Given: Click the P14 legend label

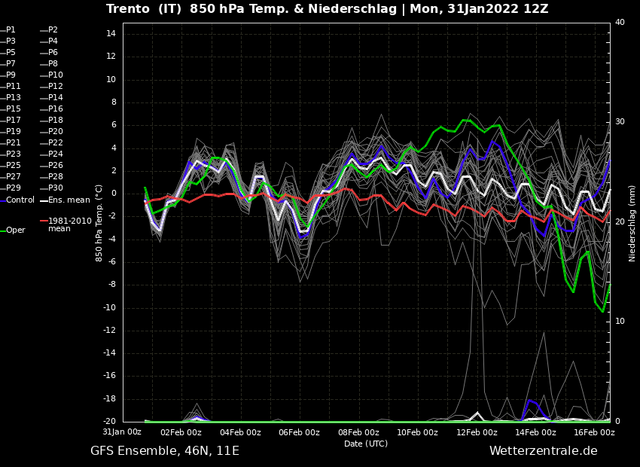Looking at the screenshot, I should click(x=52, y=98).
